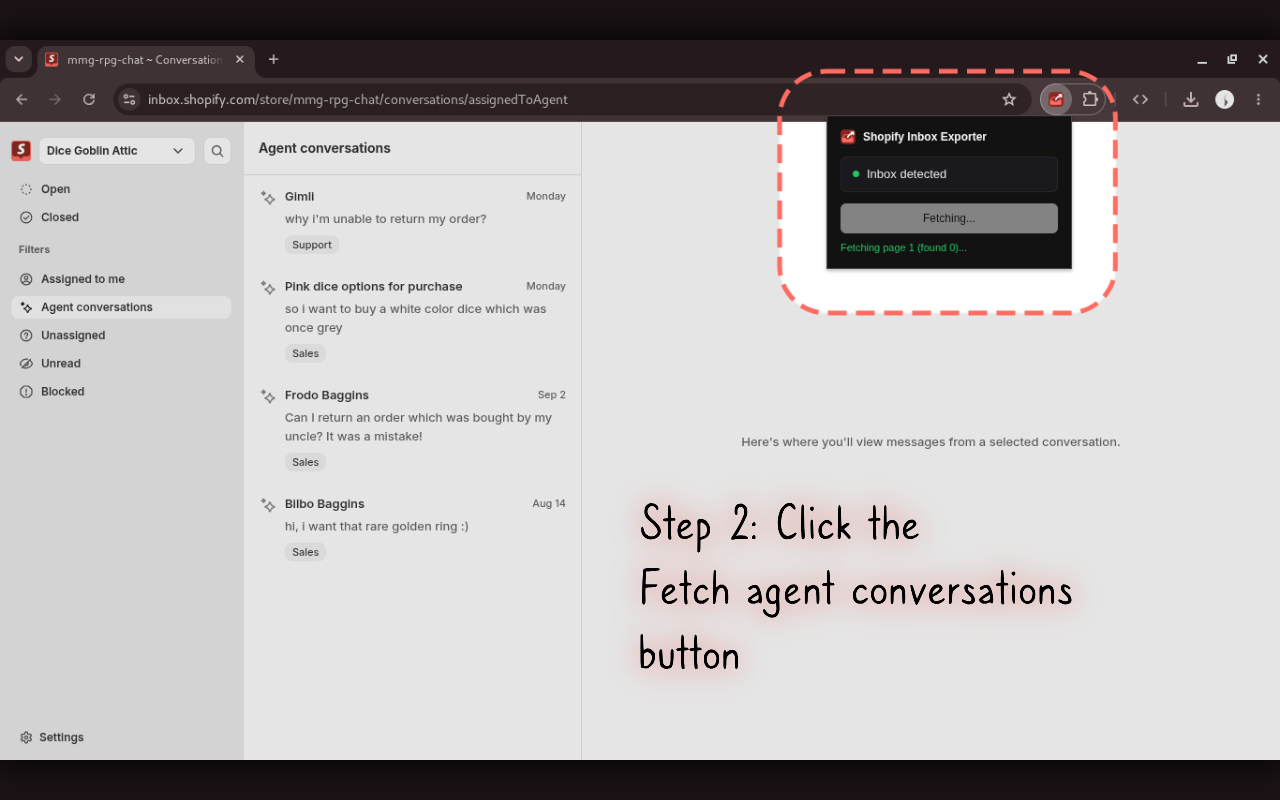Image resolution: width=1280 pixels, height=800 pixels.
Task: Open the browser profile avatar
Action: point(1225,99)
